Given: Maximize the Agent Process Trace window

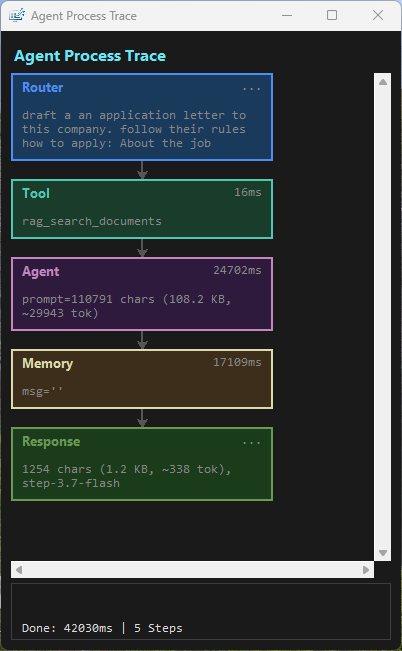Looking at the screenshot, I should tap(332, 15).
